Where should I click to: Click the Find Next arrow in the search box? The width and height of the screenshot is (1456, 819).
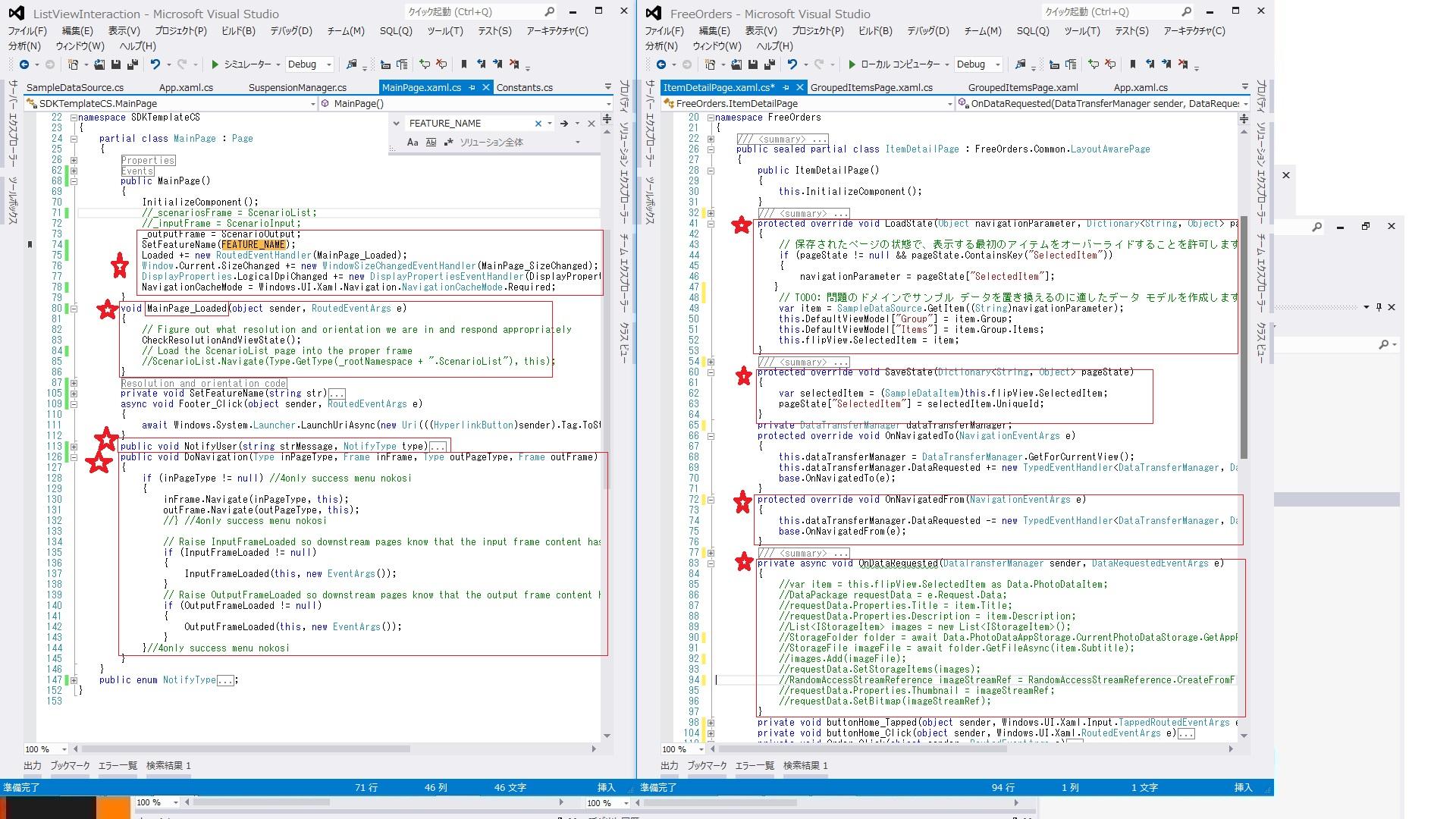point(564,124)
